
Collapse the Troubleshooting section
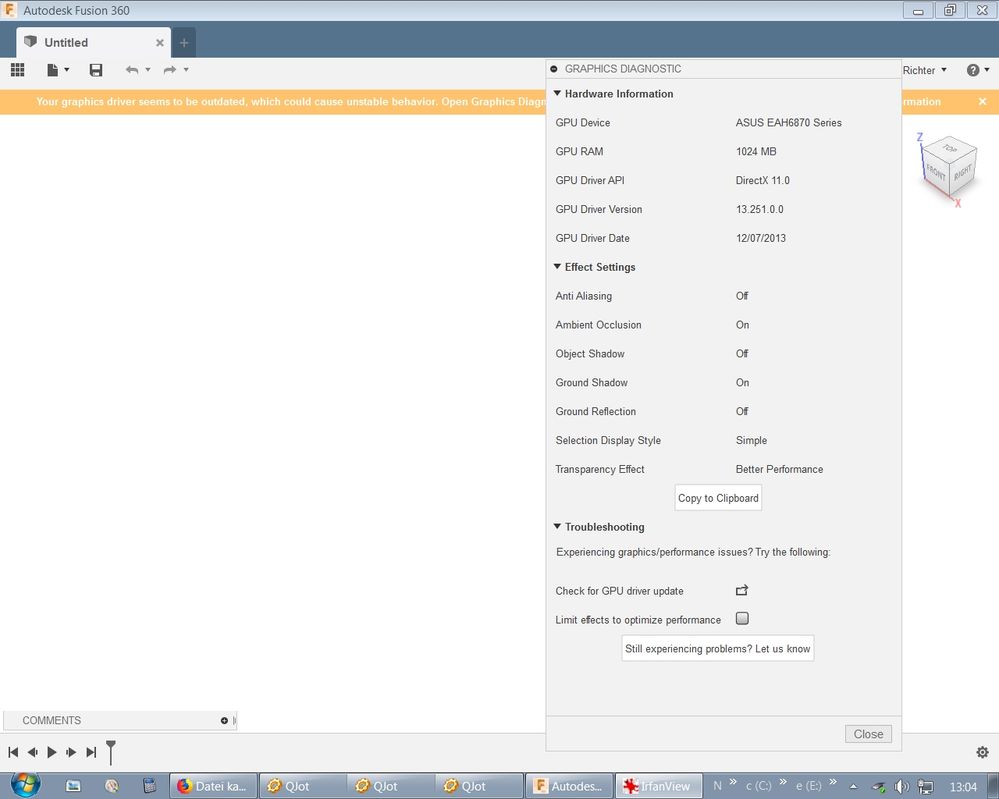557,527
